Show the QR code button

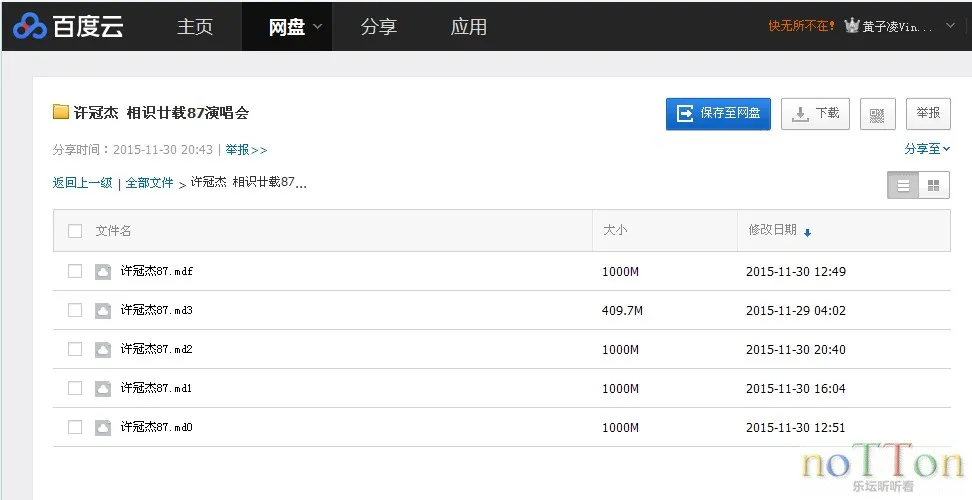tap(877, 114)
